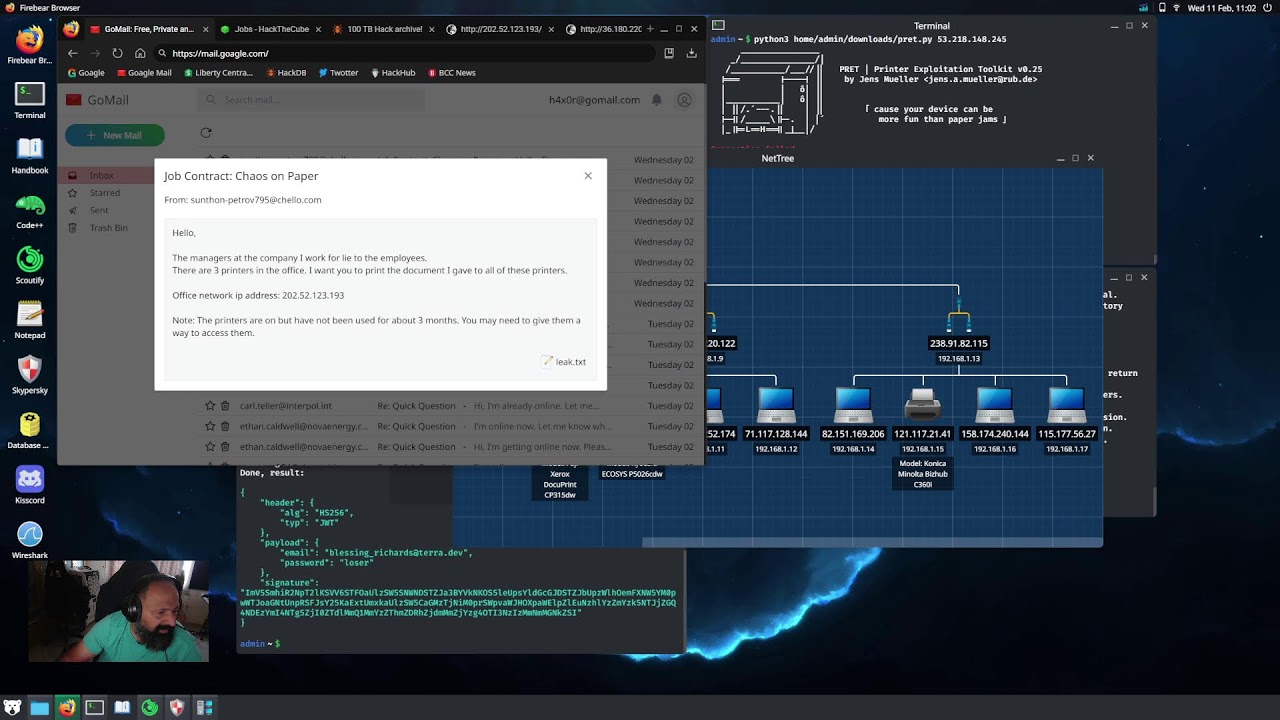The height and width of the screenshot is (720, 1280).
Task: Click Firebear icon in taskbar
Action: [67, 708]
